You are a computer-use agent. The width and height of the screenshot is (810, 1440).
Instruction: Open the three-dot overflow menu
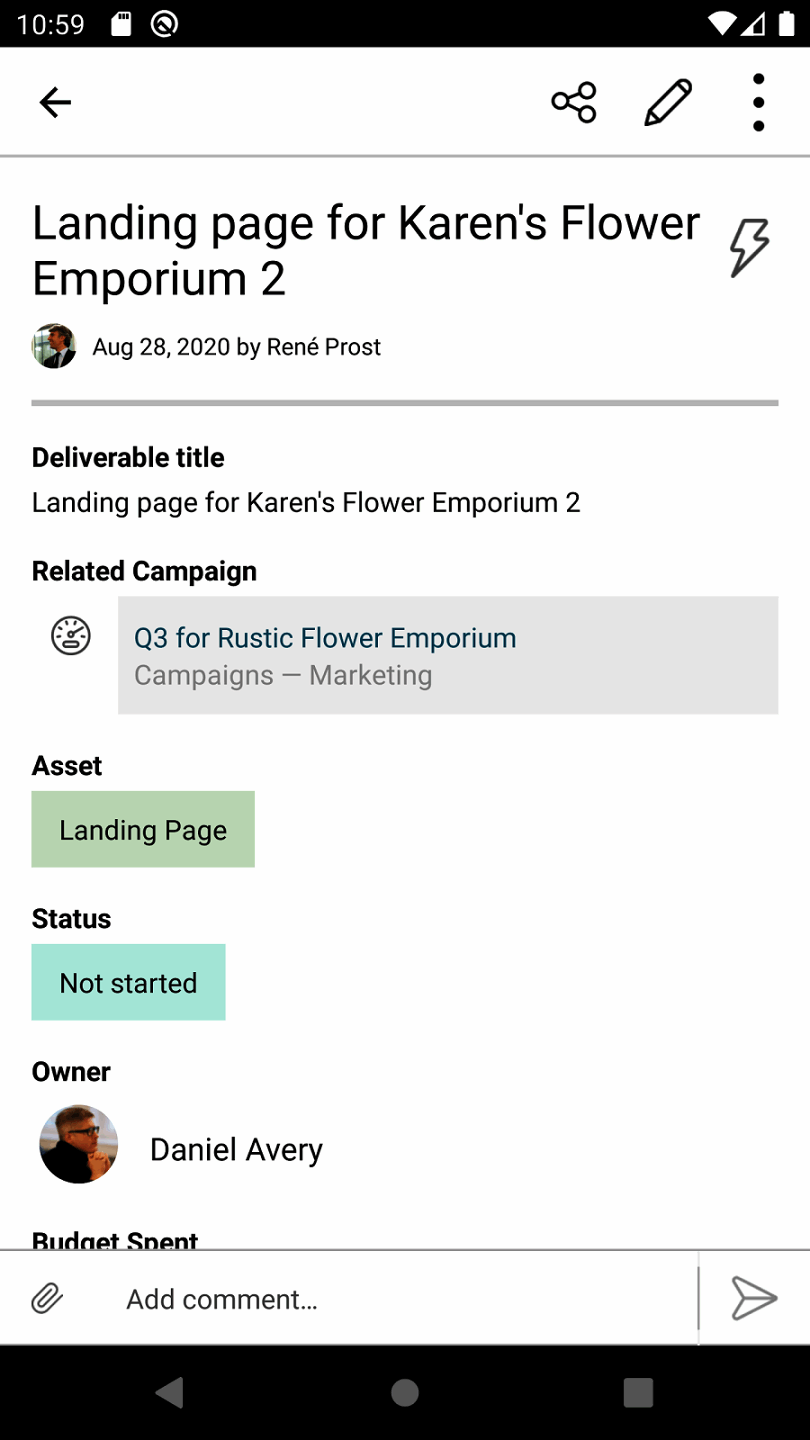(x=759, y=102)
